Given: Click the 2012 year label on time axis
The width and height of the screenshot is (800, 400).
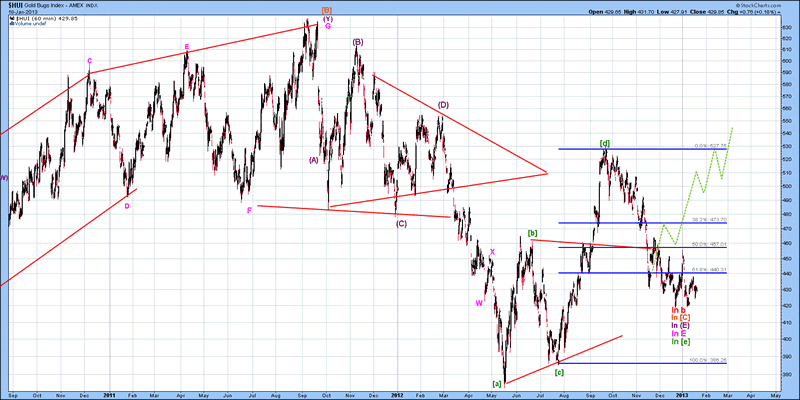Looking at the screenshot, I should [x=397, y=394].
